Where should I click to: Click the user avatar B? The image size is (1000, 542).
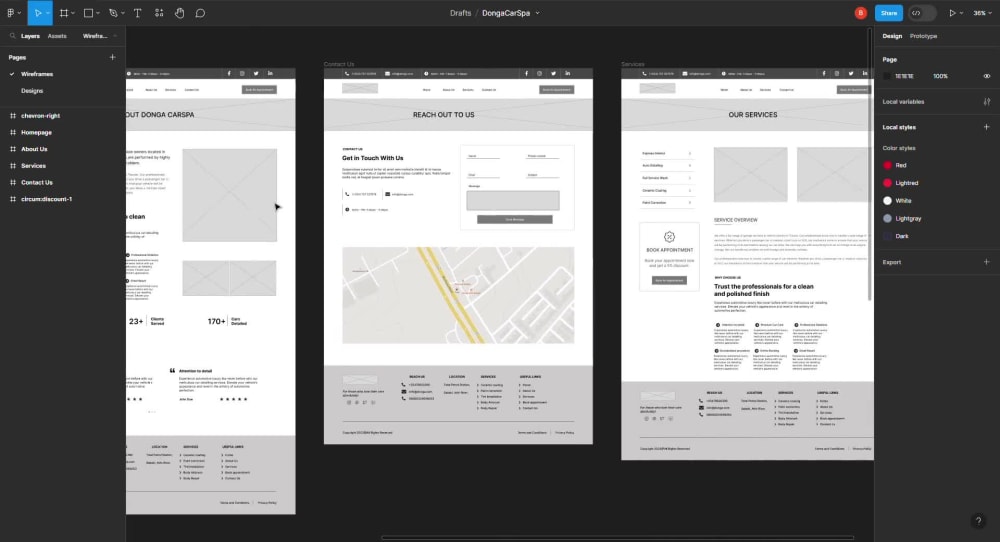tap(860, 13)
